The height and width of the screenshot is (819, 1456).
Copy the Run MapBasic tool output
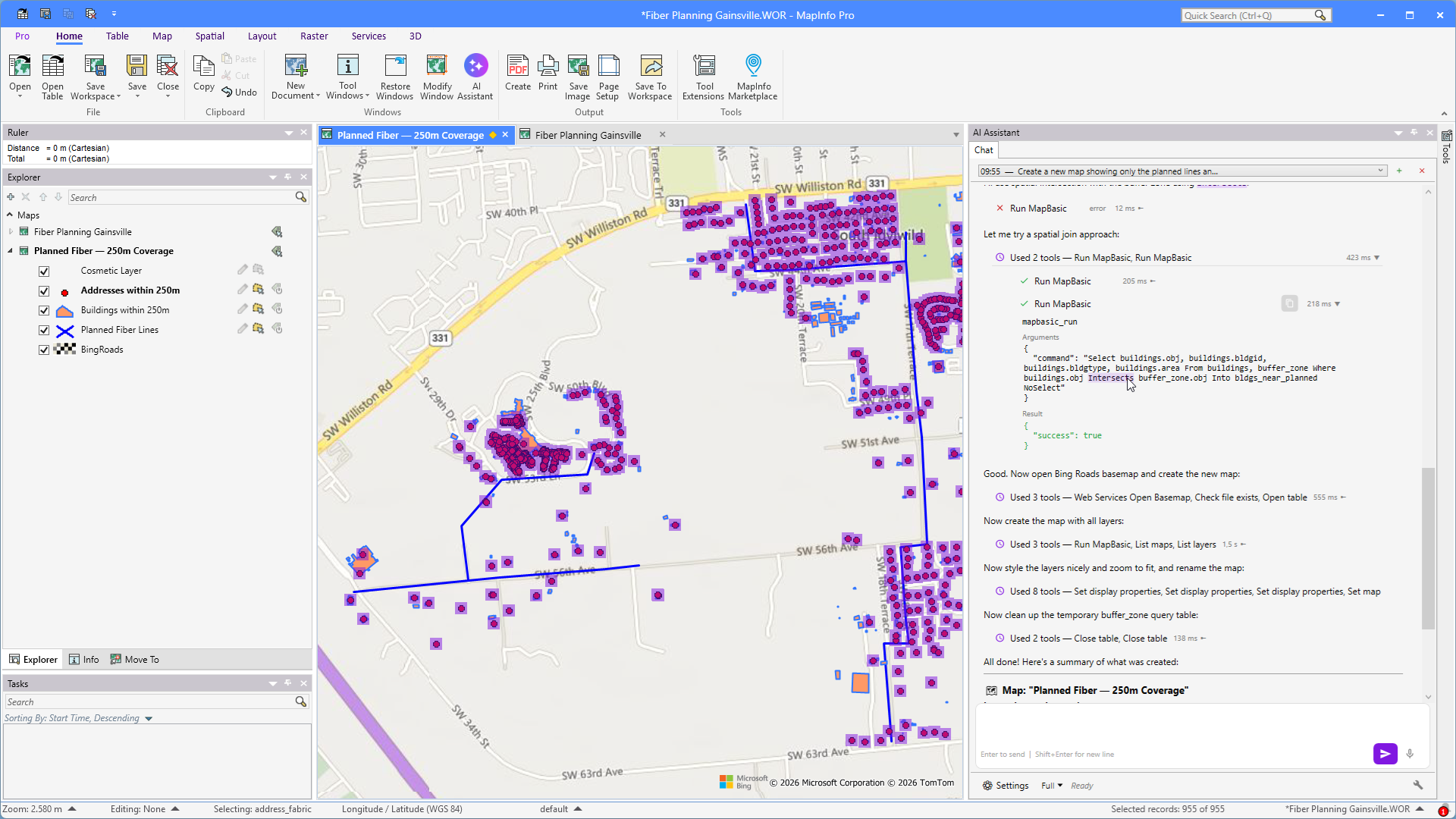point(1289,304)
